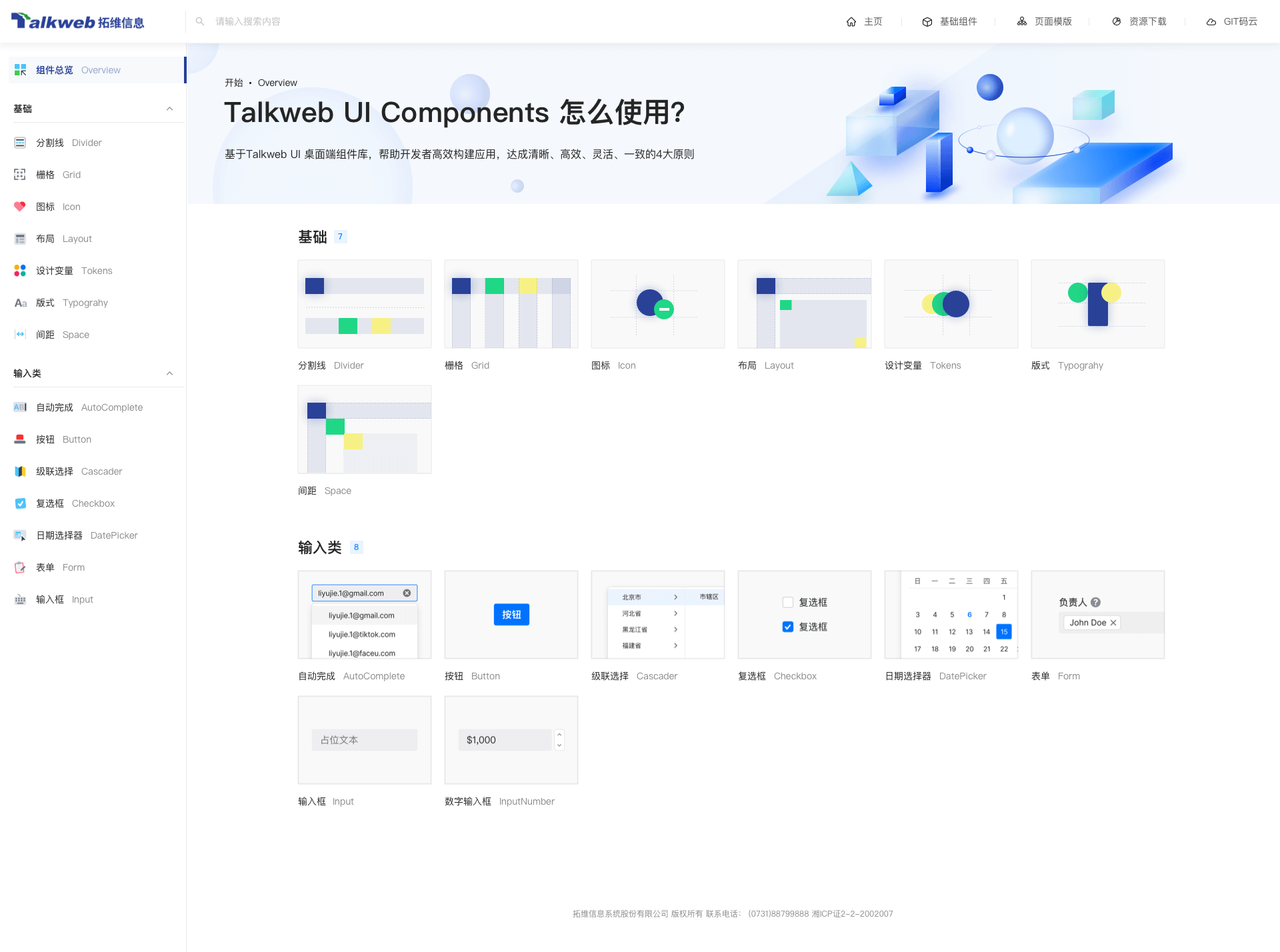Uncheck the checked blue 复选框 checkbox

788,627
